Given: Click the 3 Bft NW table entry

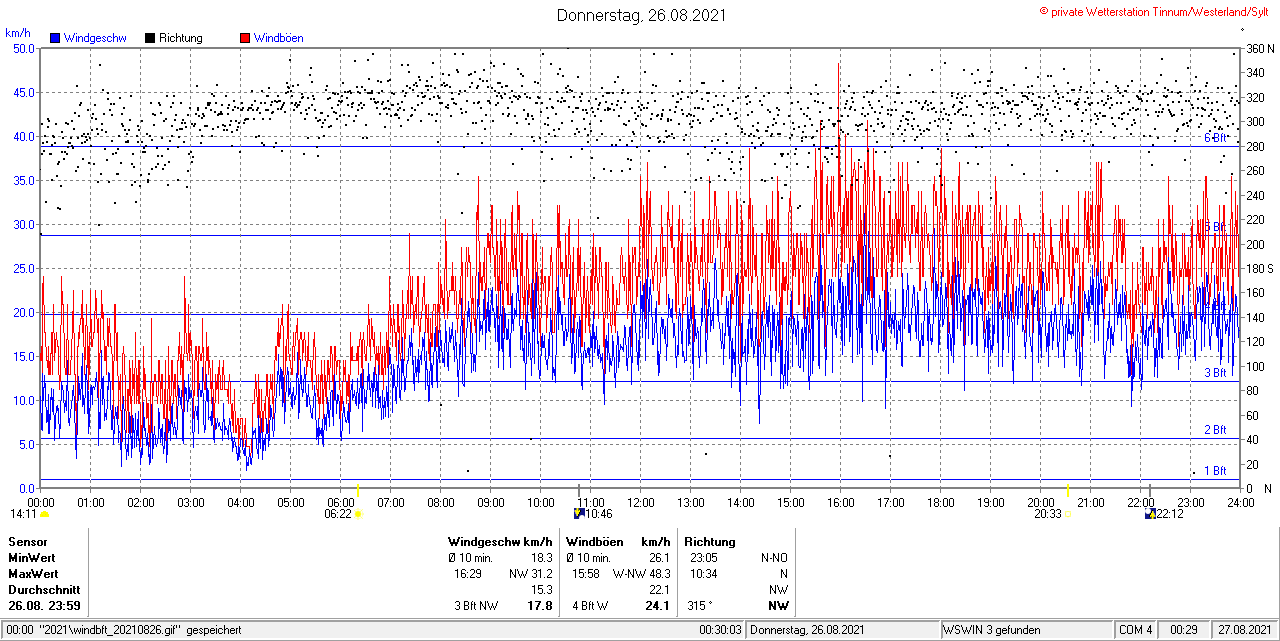Looking at the screenshot, I should click(475, 606).
